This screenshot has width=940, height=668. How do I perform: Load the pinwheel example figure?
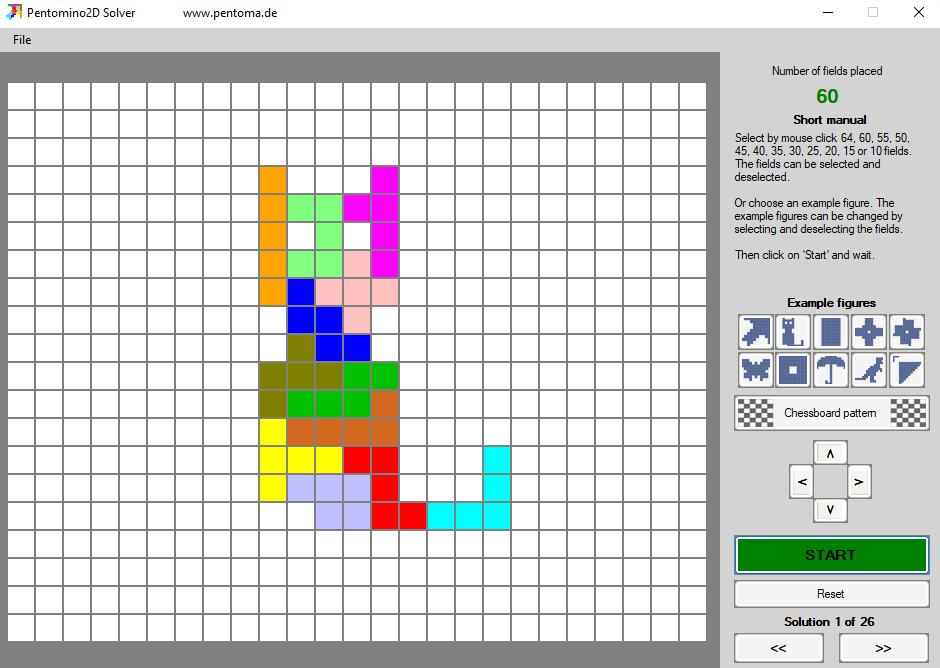(x=906, y=332)
